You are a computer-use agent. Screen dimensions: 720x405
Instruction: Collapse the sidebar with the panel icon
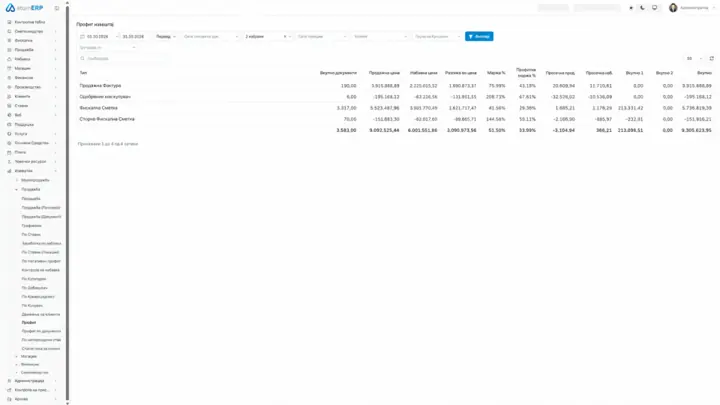coord(57,8)
